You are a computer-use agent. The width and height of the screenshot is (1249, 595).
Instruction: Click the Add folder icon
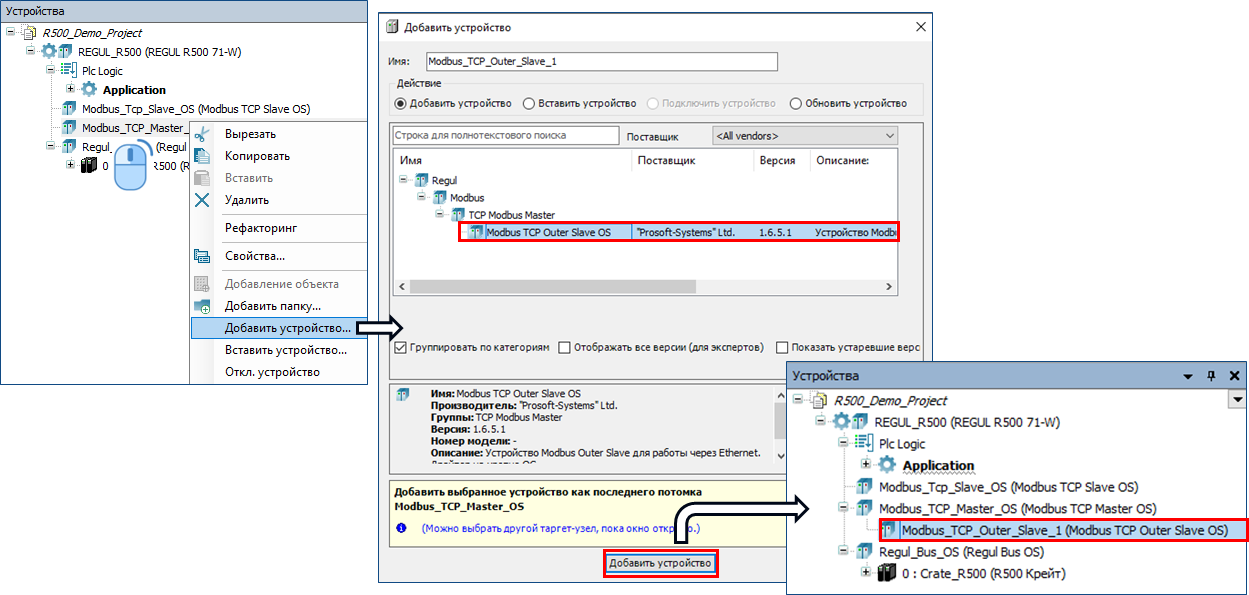pos(202,306)
